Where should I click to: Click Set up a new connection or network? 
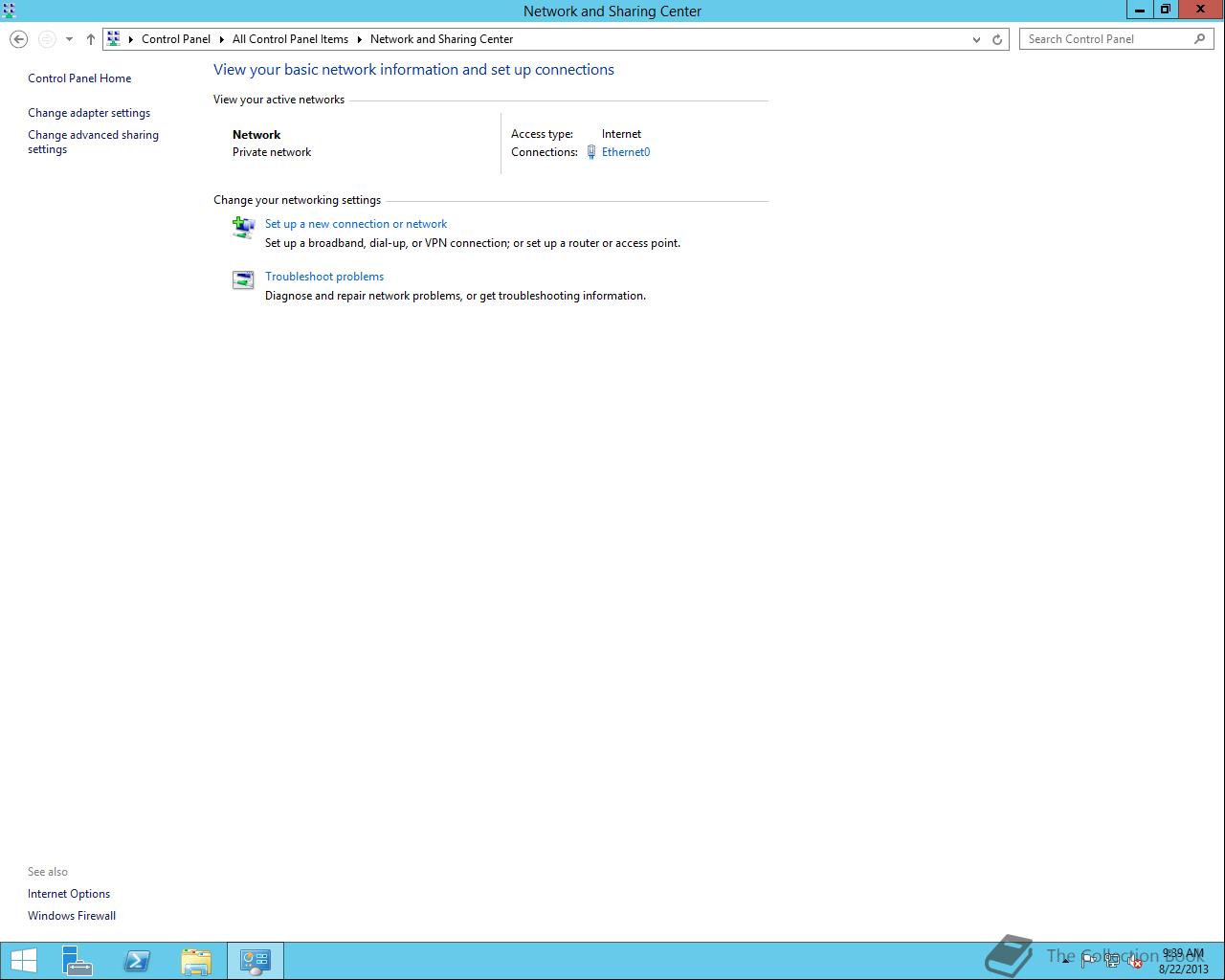(356, 224)
